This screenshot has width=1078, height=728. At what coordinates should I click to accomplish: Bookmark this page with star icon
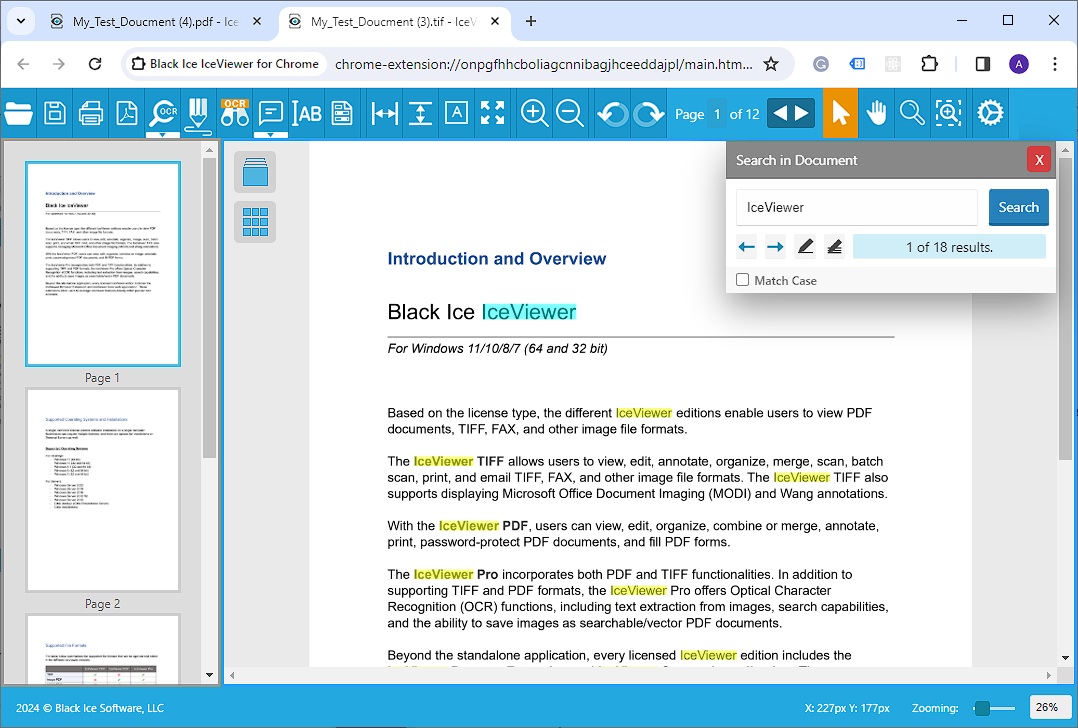coord(771,64)
